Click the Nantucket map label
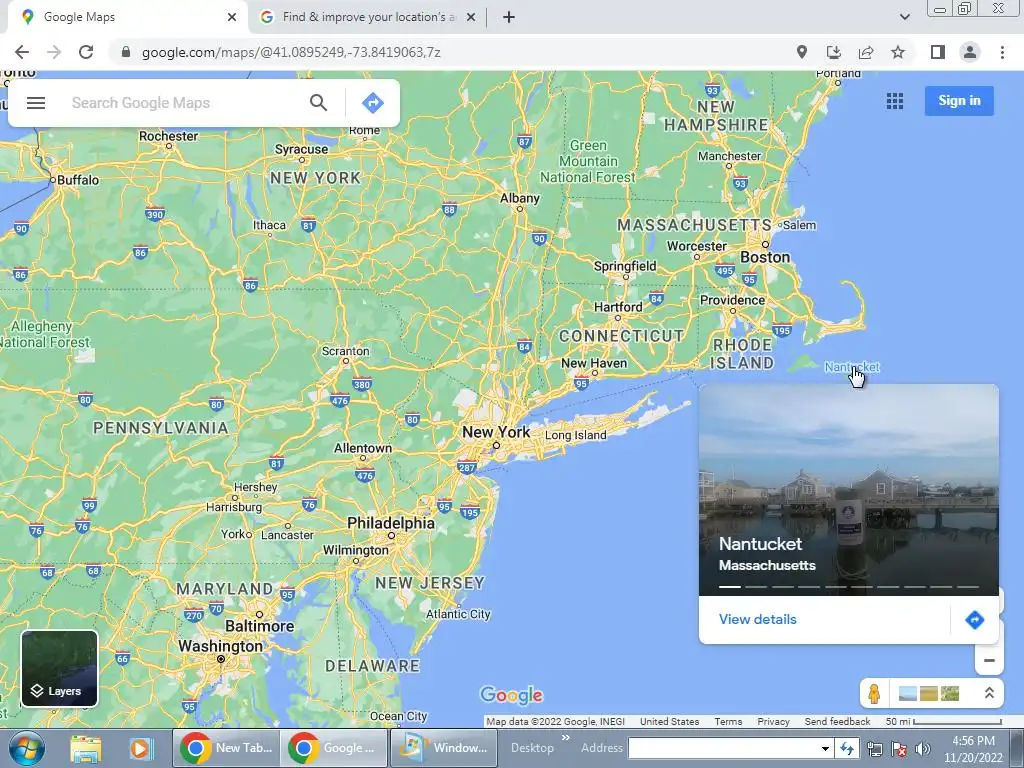Screen dimensions: 1024x768 (852, 367)
